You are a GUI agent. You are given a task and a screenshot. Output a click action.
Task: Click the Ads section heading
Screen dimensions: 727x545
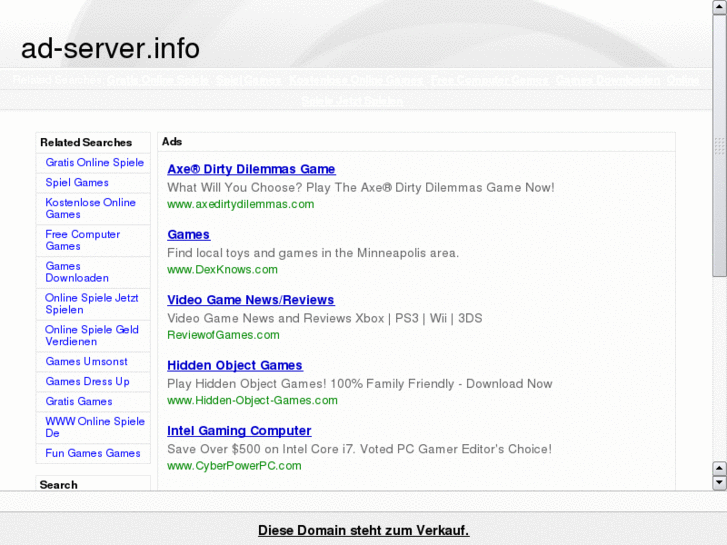pyautogui.click(x=172, y=141)
